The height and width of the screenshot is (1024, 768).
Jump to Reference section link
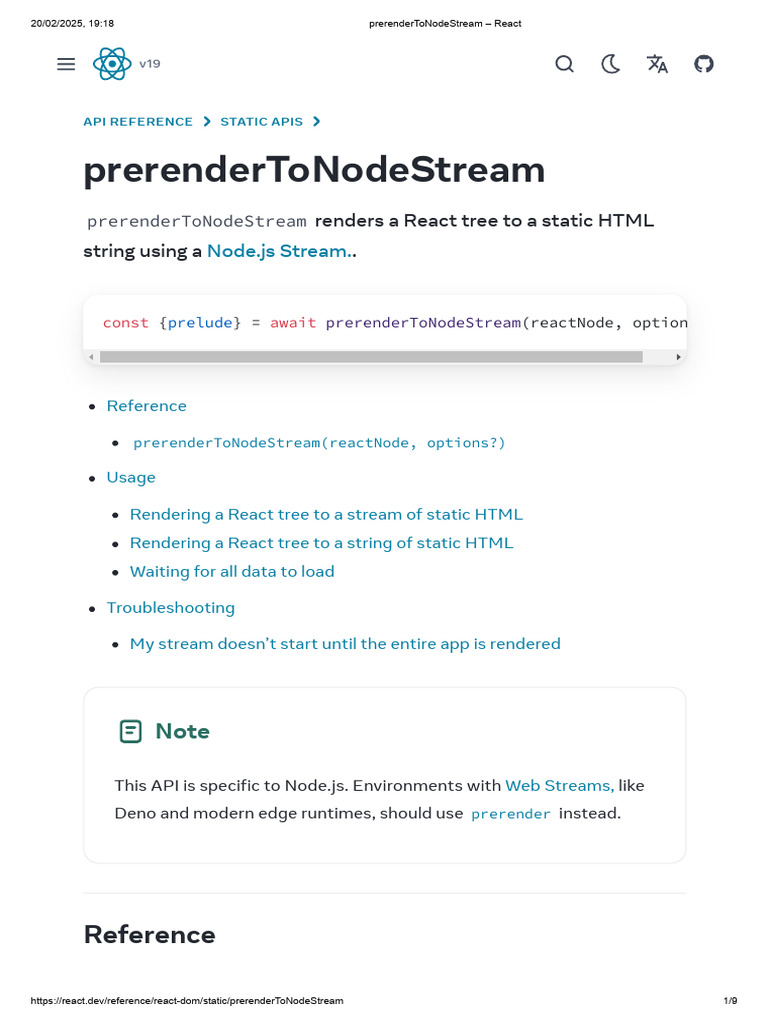(x=147, y=406)
